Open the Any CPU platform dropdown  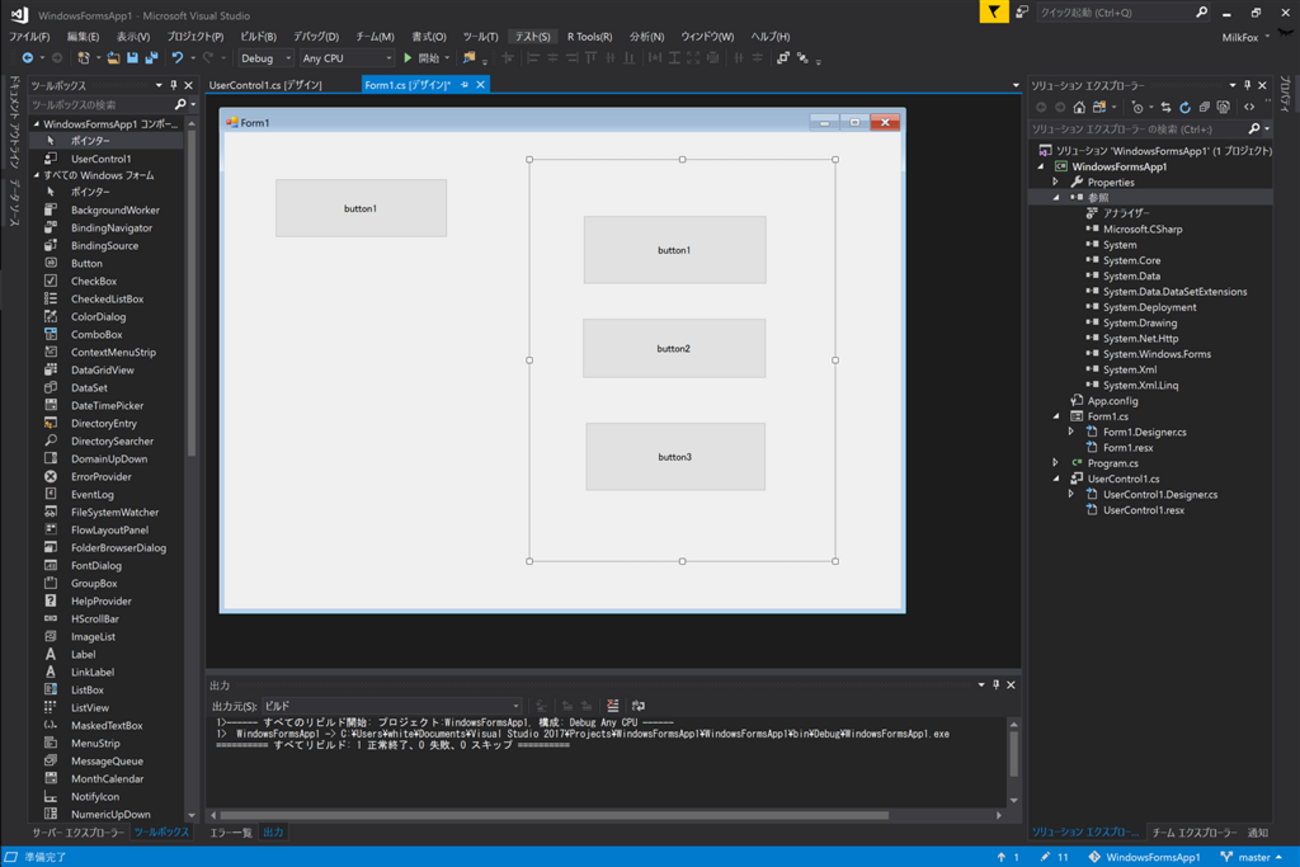coord(346,58)
